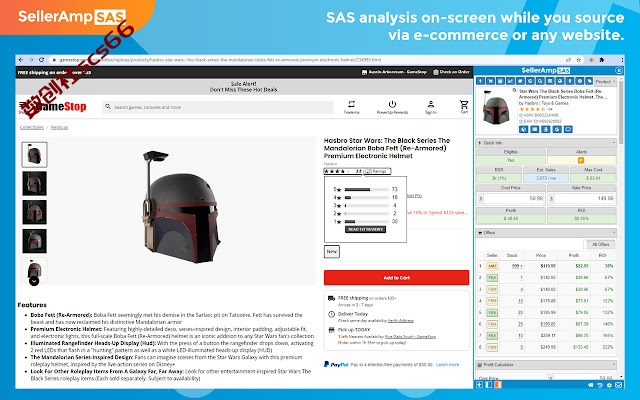Click the star ratings summary box
Image resolution: width=640 pixels, height=400 pixels.
click(x=357, y=171)
